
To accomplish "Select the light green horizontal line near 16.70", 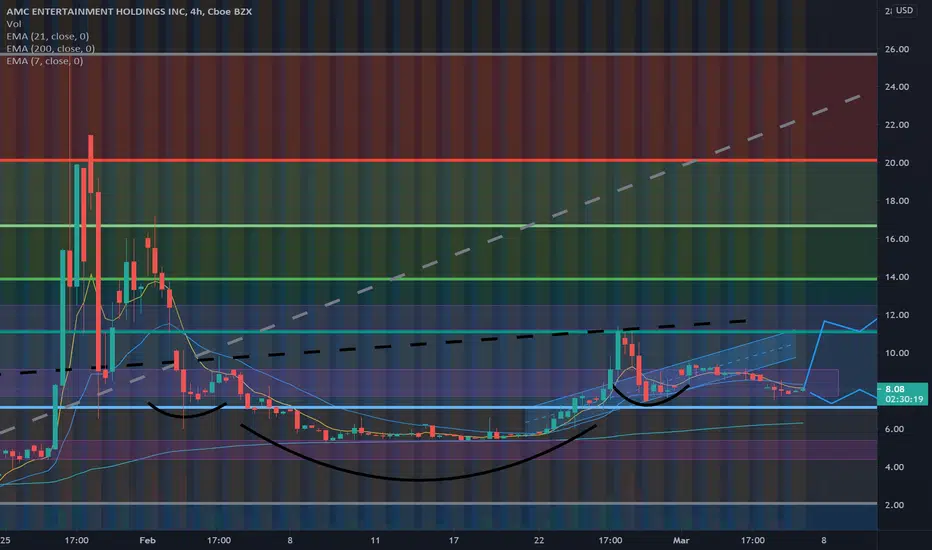I will click(x=438, y=226).
